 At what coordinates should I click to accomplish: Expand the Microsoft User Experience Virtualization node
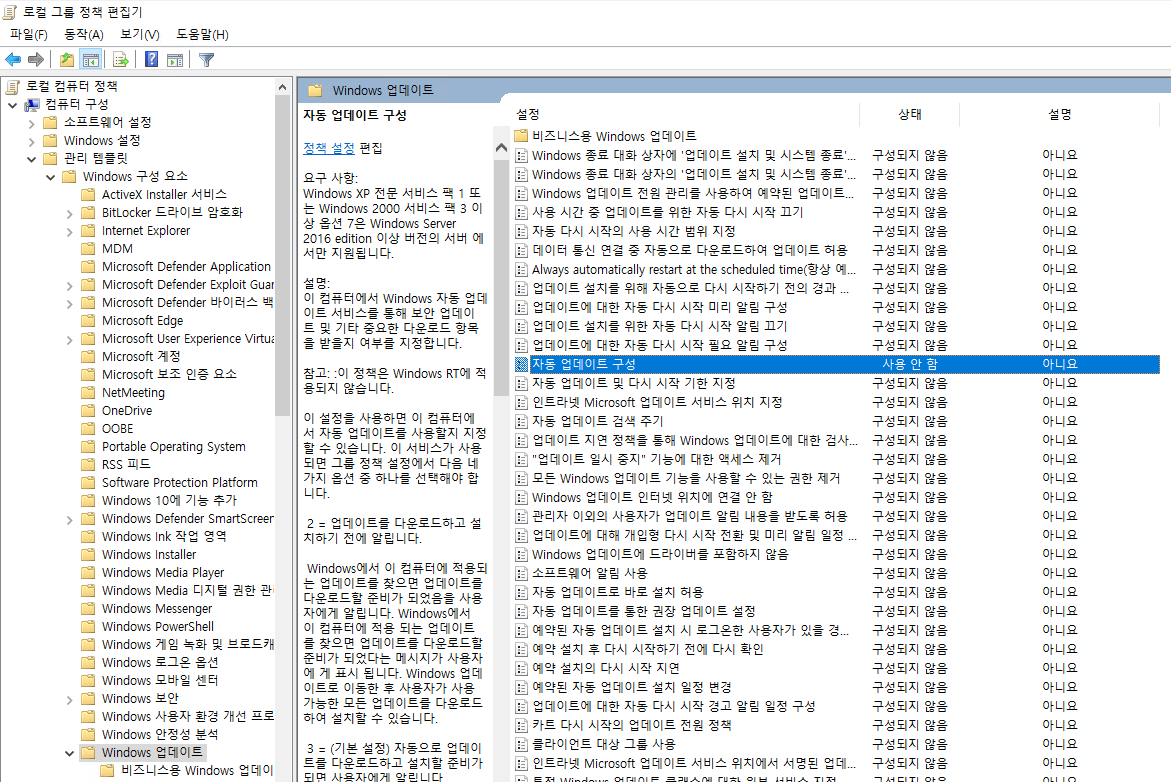click(x=69, y=340)
